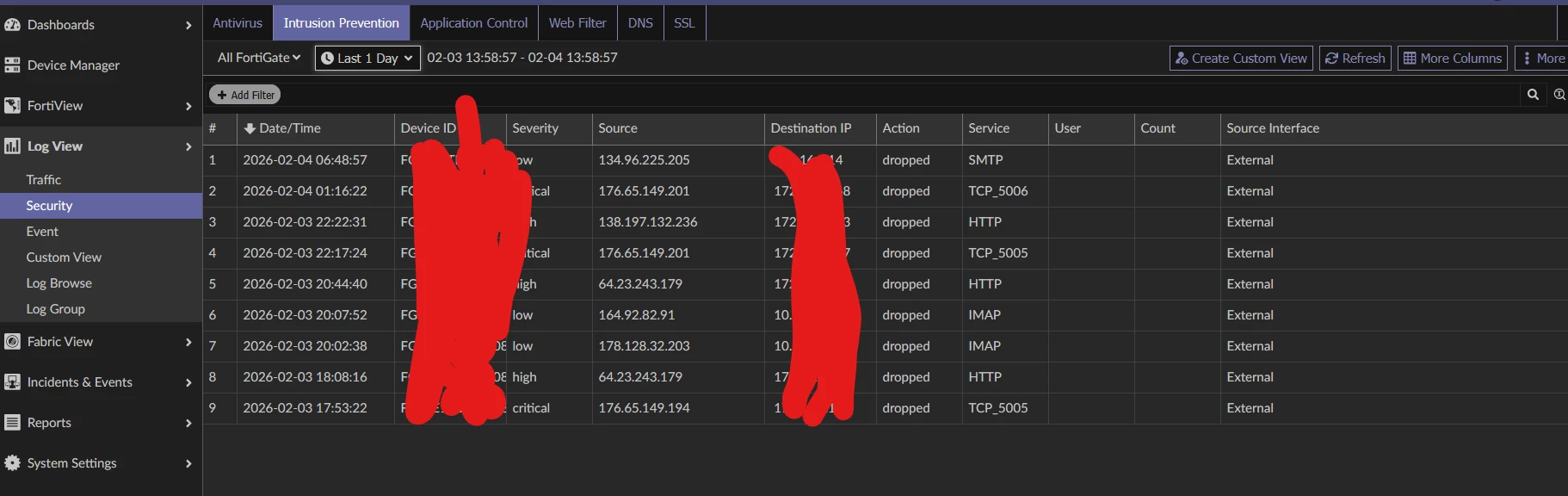The height and width of the screenshot is (496, 1568).
Task: Open More Columns selector
Action: click(x=1453, y=58)
